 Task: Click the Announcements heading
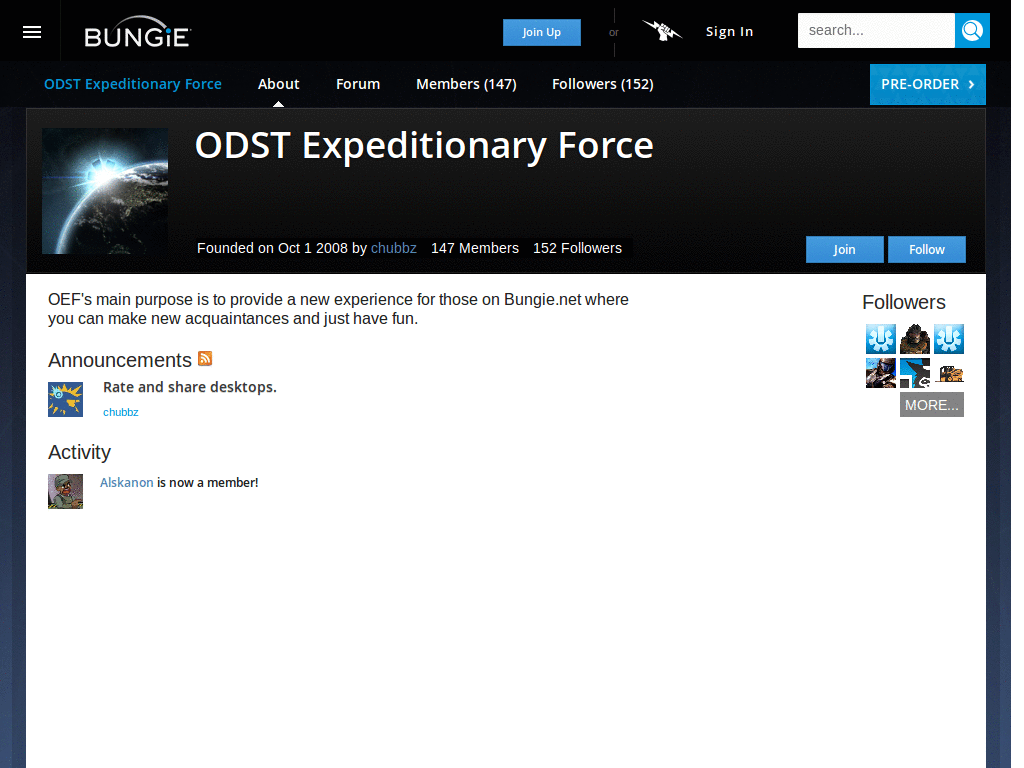[x=120, y=360]
